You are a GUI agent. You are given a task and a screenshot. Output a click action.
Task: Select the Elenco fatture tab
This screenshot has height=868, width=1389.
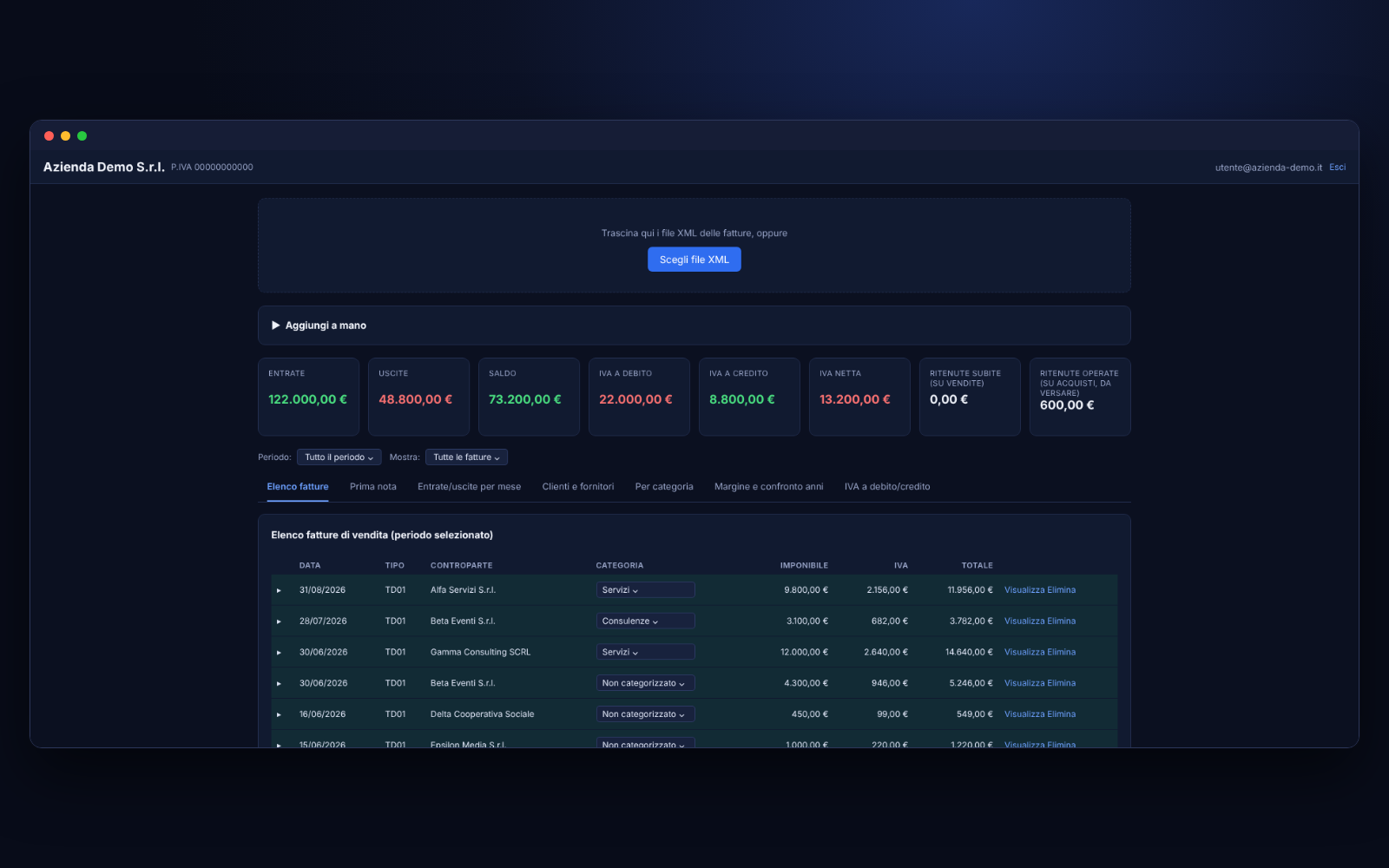pyautogui.click(x=298, y=487)
